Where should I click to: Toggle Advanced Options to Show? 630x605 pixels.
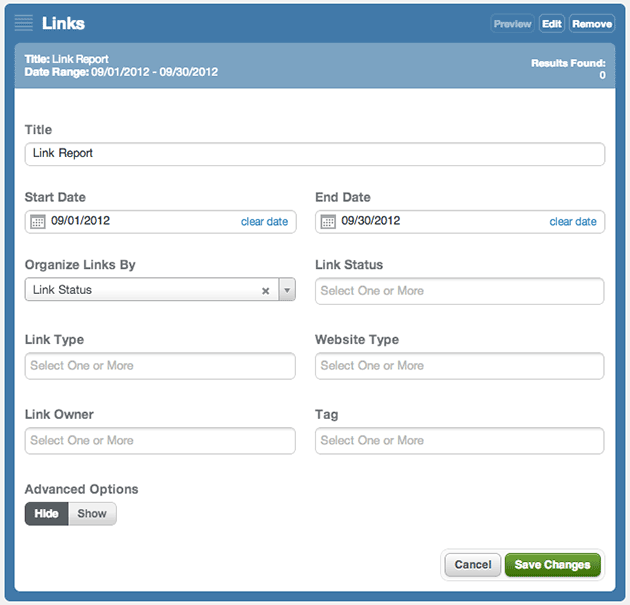tap(92, 513)
